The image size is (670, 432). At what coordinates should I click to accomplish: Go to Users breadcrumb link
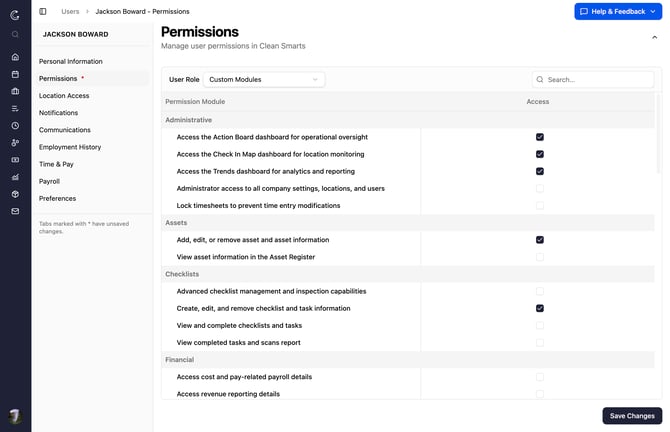click(x=70, y=12)
